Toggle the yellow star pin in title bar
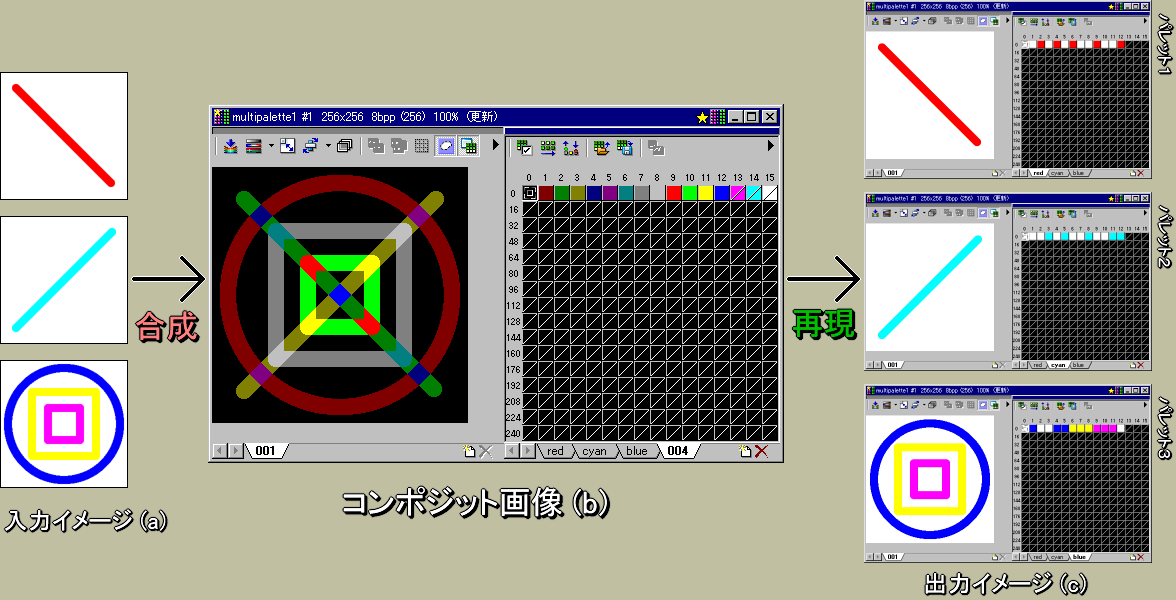This screenshot has width=1176, height=600. (702, 117)
